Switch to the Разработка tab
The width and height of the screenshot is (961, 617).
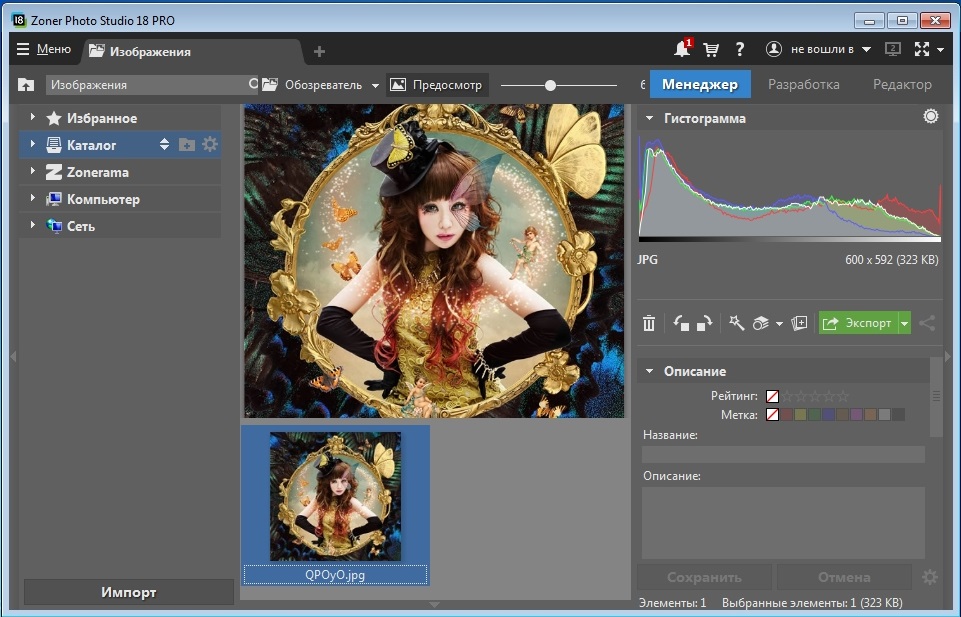click(x=803, y=85)
